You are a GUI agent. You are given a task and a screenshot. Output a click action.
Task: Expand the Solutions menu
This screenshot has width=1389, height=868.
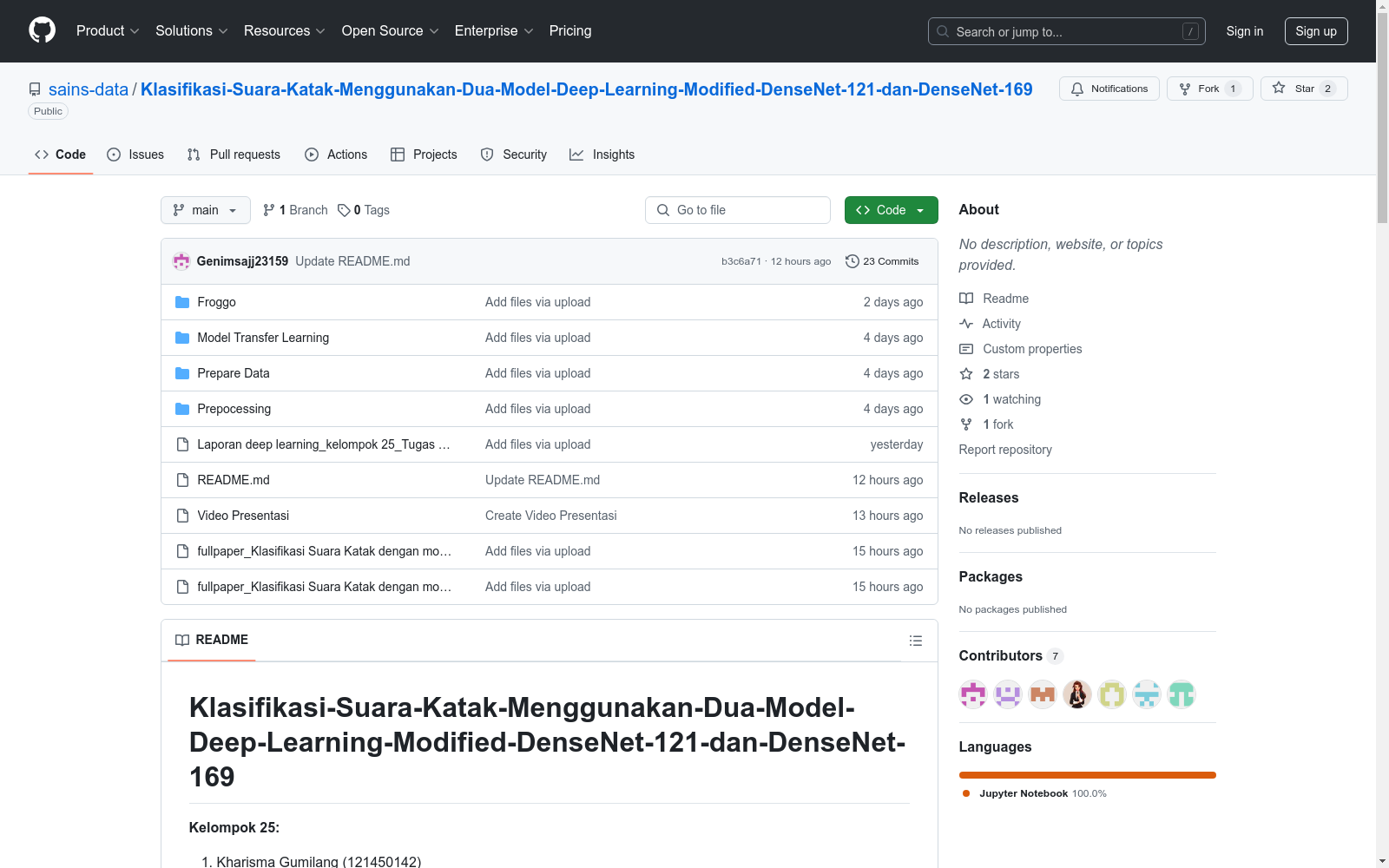[192, 30]
